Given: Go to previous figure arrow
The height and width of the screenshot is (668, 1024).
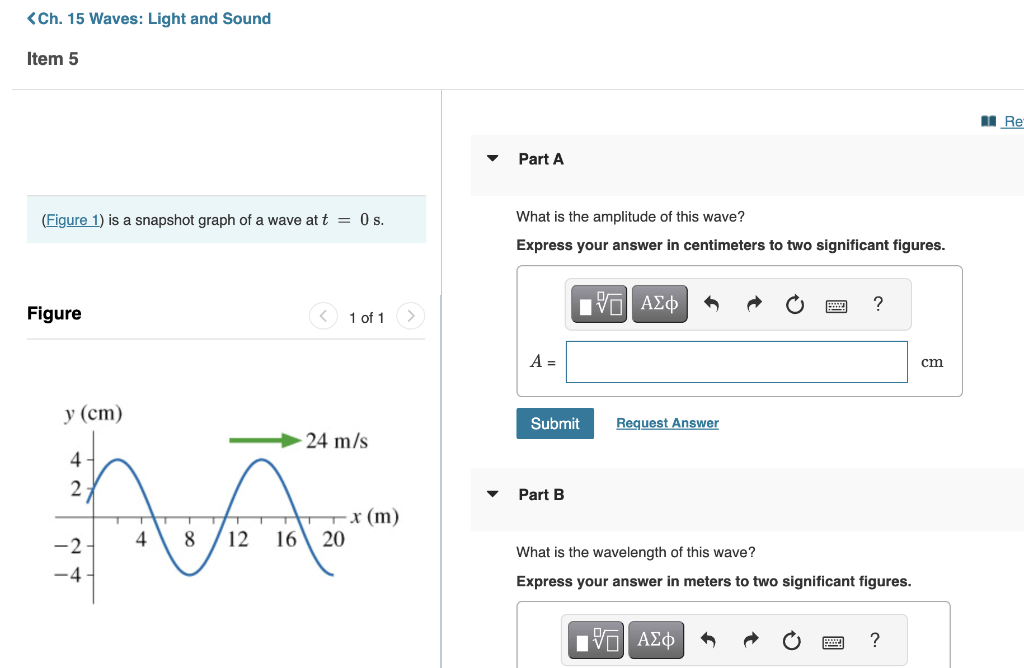Looking at the screenshot, I should 323,317.
